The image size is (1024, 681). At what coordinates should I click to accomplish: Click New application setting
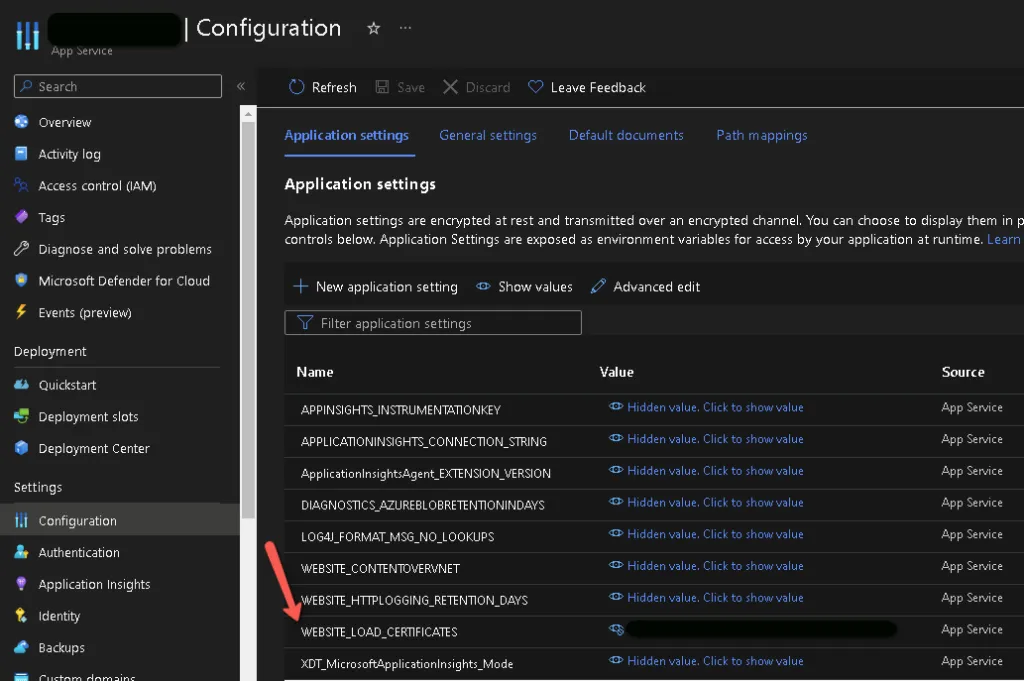376,287
